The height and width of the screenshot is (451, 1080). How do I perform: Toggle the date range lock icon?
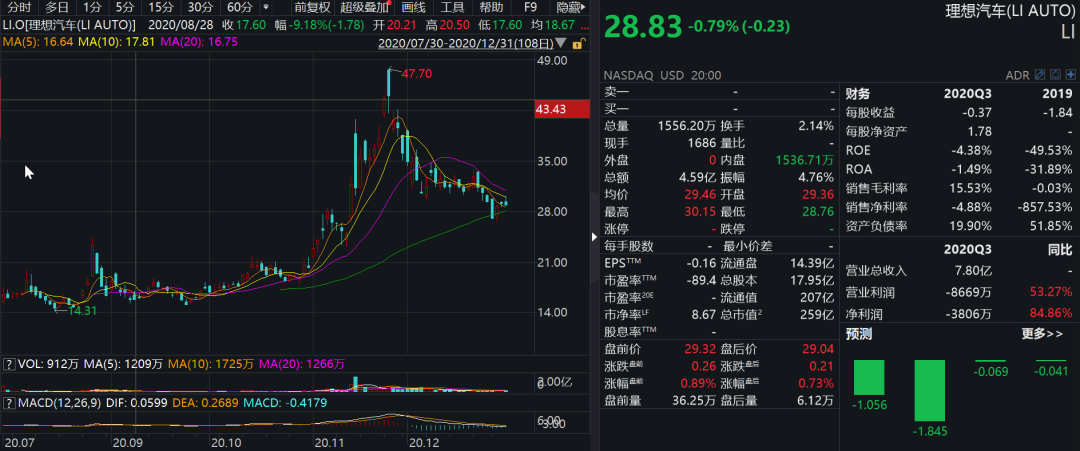[580, 43]
